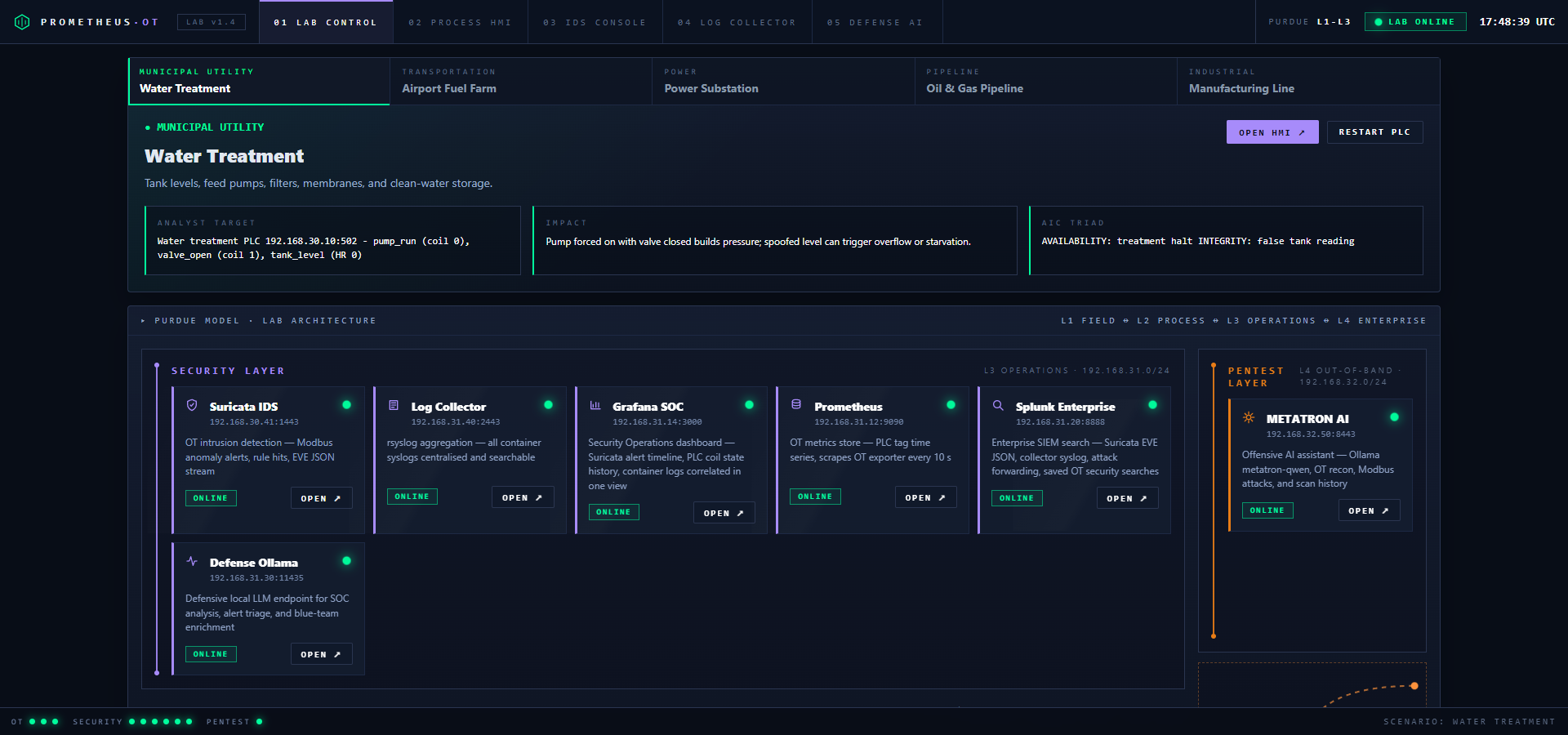
Task: Click the Lab Online status badge
Action: (1415, 22)
